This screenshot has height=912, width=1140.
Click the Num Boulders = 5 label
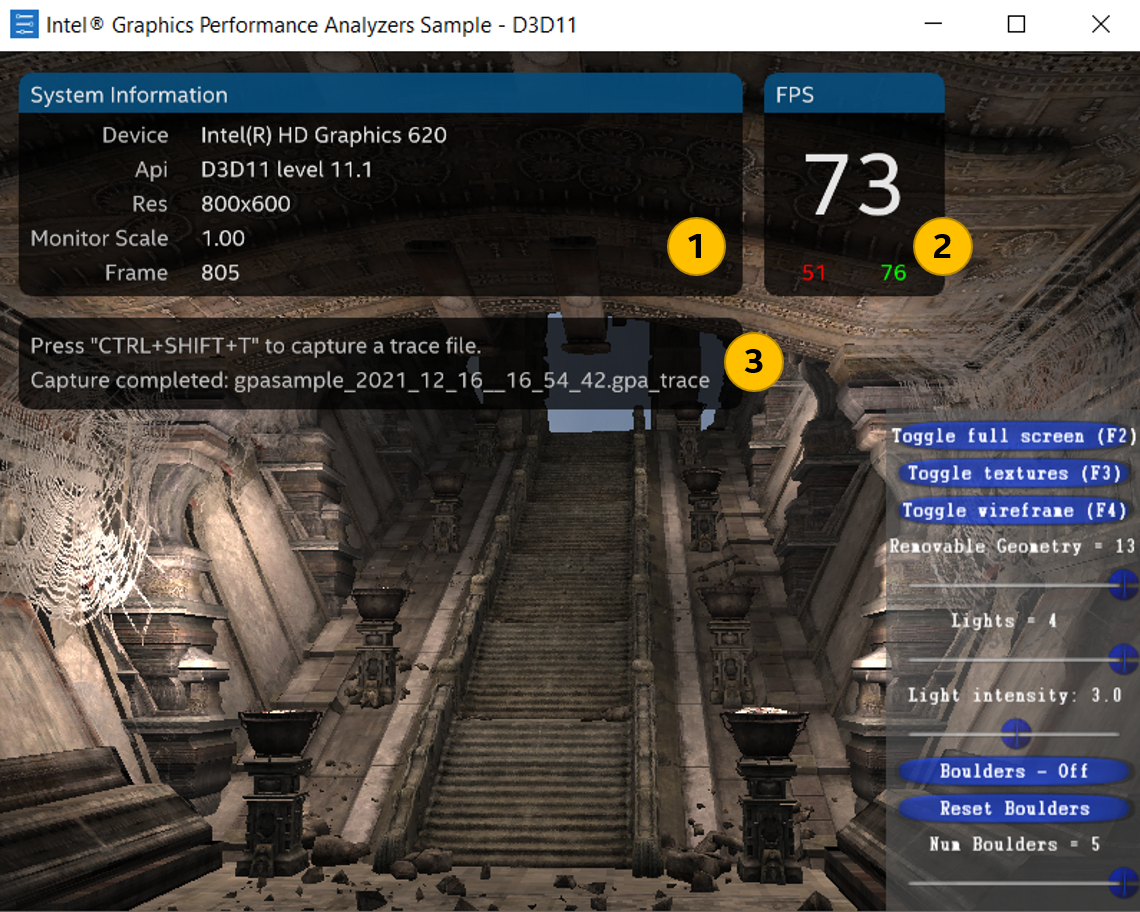pyautogui.click(x=1015, y=844)
